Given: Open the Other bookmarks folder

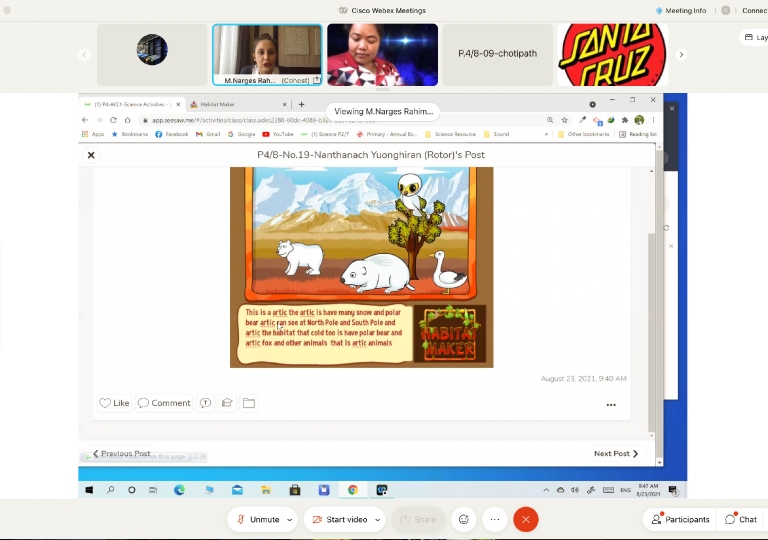Looking at the screenshot, I should 583,134.
